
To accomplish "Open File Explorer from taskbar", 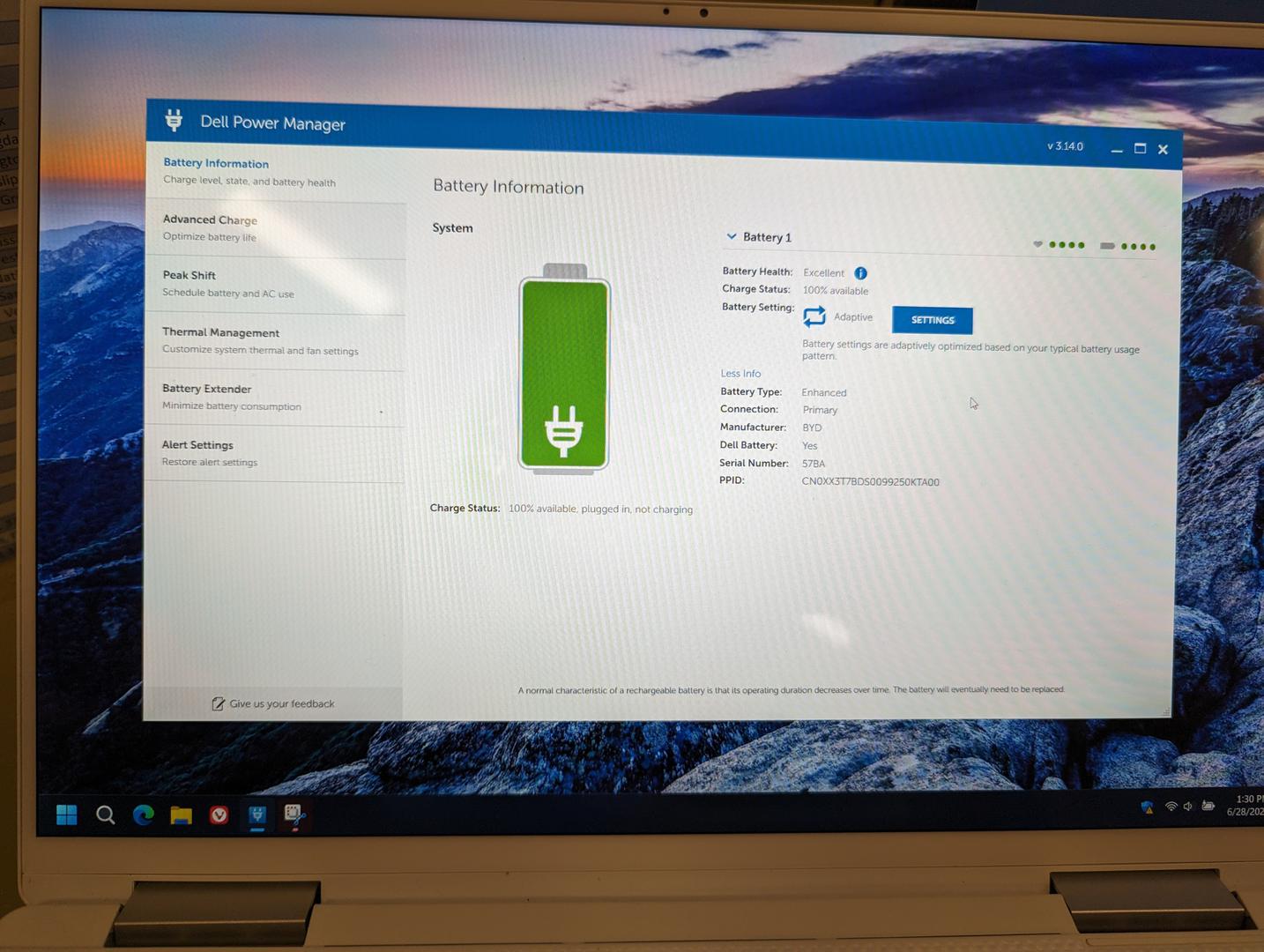I will coord(181,815).
